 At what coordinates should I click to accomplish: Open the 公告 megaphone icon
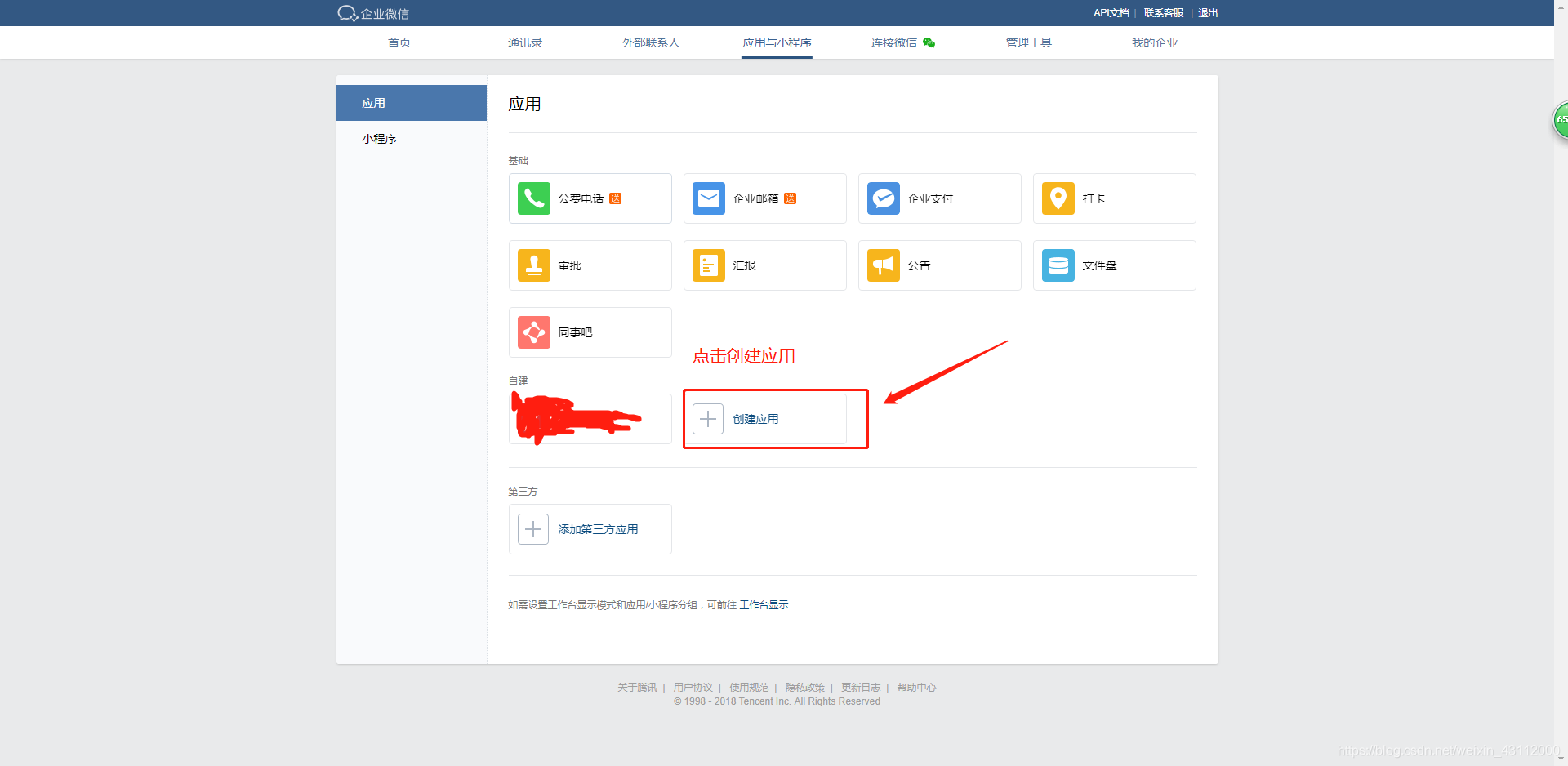coord(883,265)
